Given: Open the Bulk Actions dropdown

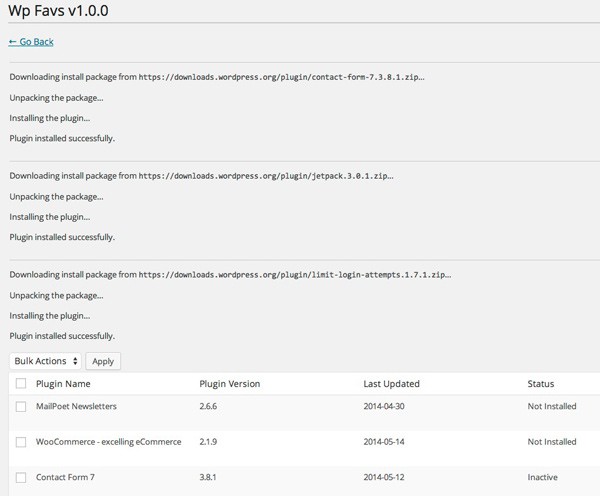Looking at the screenshot, I should click(45, 361).
